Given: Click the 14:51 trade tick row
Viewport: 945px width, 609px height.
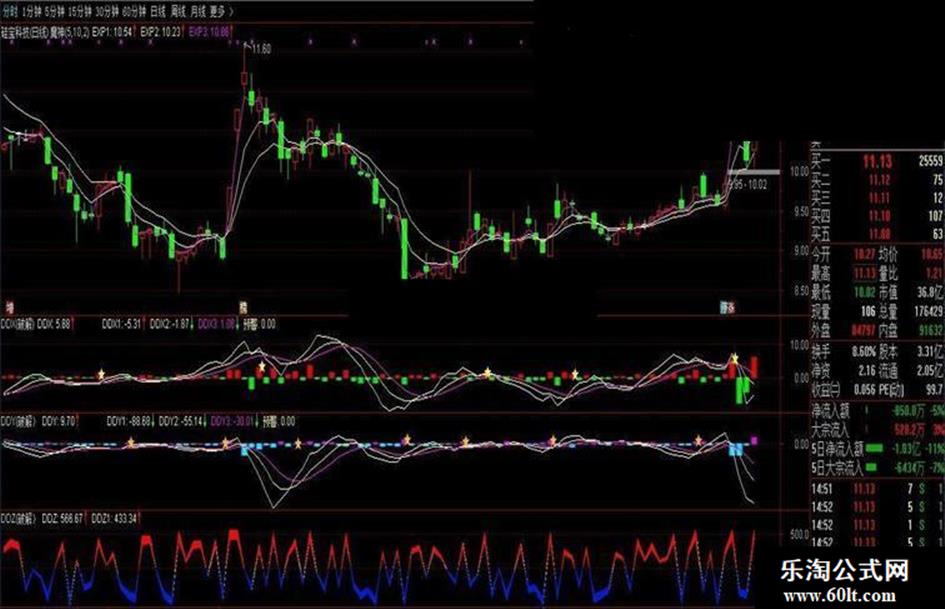Looking at the screenshot, I should (877, 489).
